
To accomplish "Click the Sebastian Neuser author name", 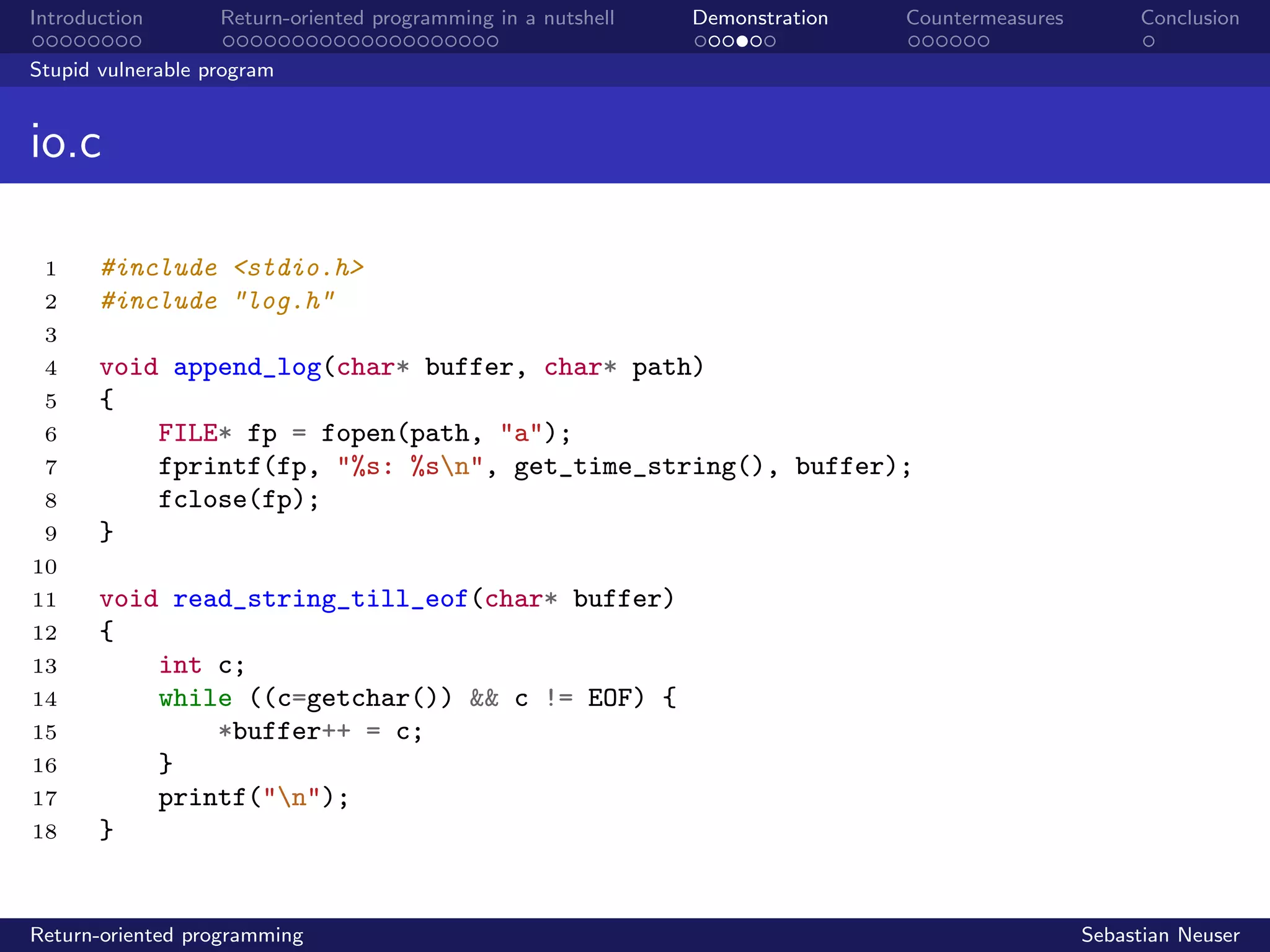I will [1160, 935].
